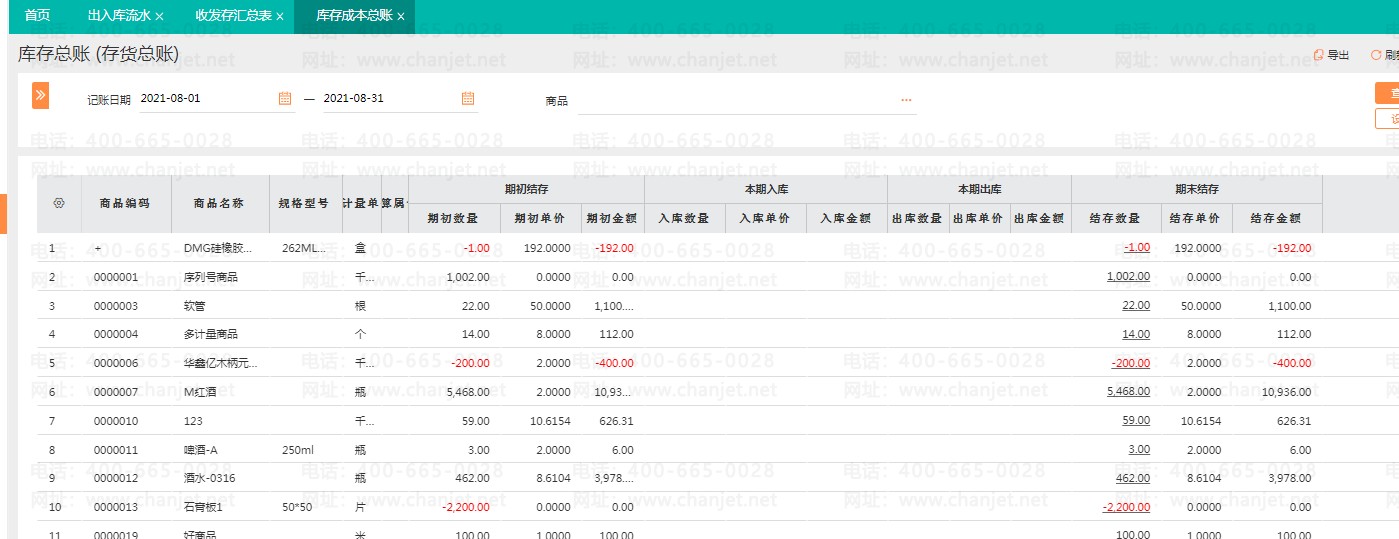Click the 结存数量 column header
The height and width of the screenshot is (539, 1399).
(x=1116, y=217)
